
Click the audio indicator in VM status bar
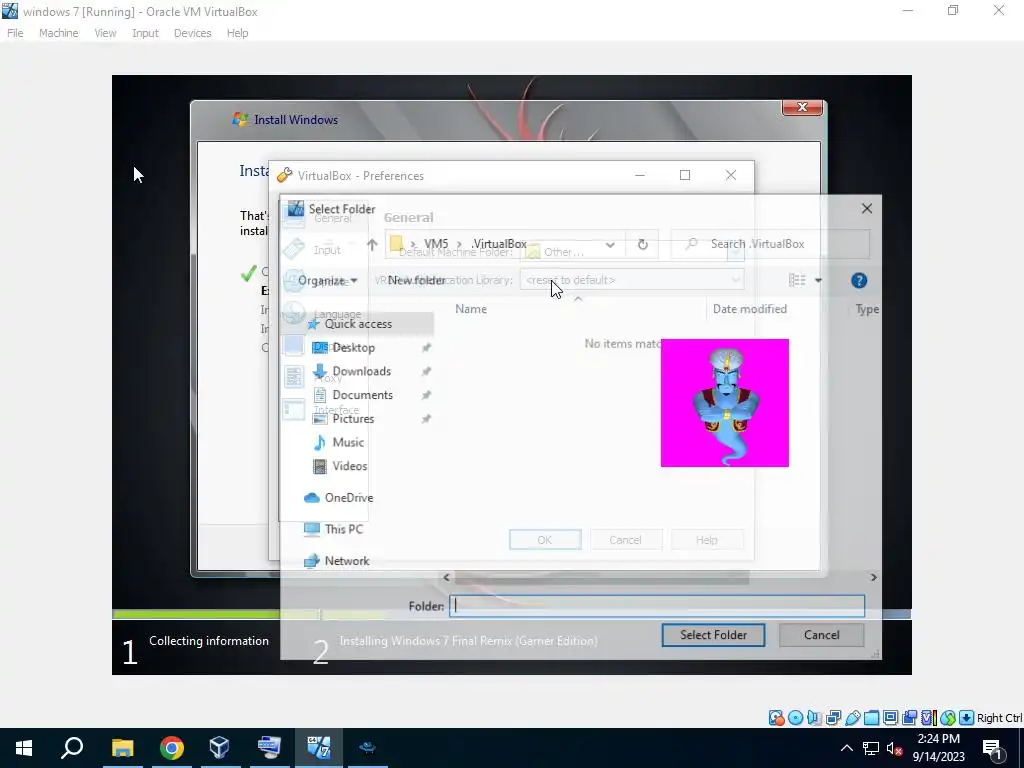(x=814, y=718)
